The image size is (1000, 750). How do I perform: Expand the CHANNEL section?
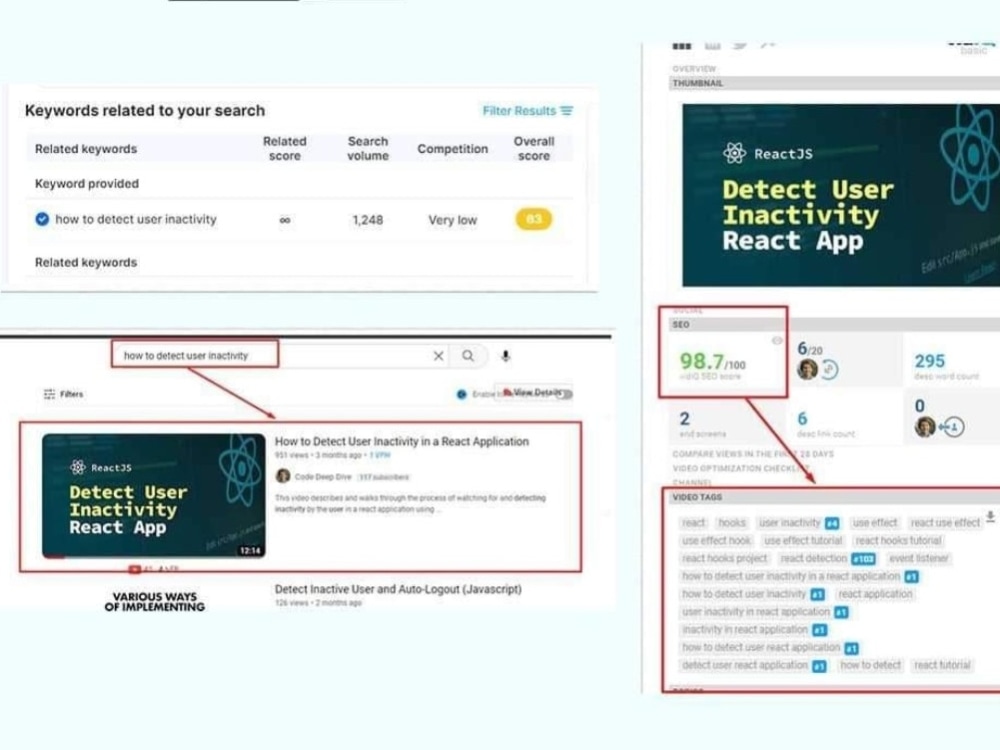point(691,483)
